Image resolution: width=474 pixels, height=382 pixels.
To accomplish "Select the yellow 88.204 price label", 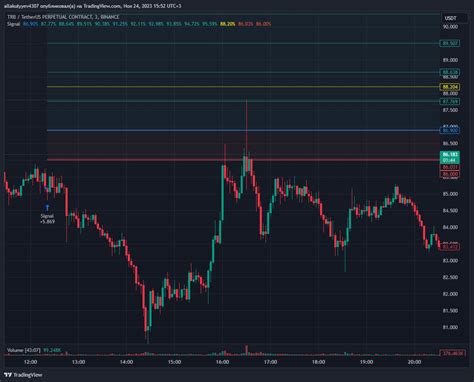I will point(450,87).
